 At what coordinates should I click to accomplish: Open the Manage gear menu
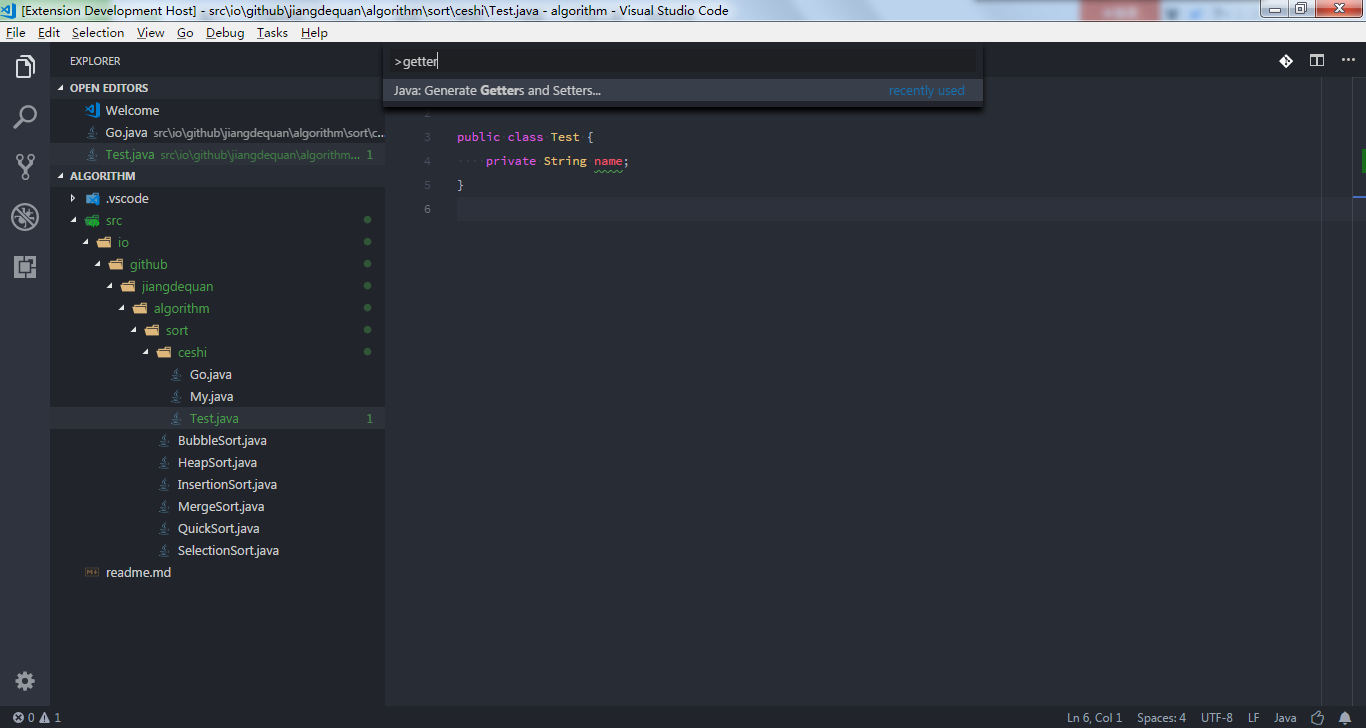(25, 681)
